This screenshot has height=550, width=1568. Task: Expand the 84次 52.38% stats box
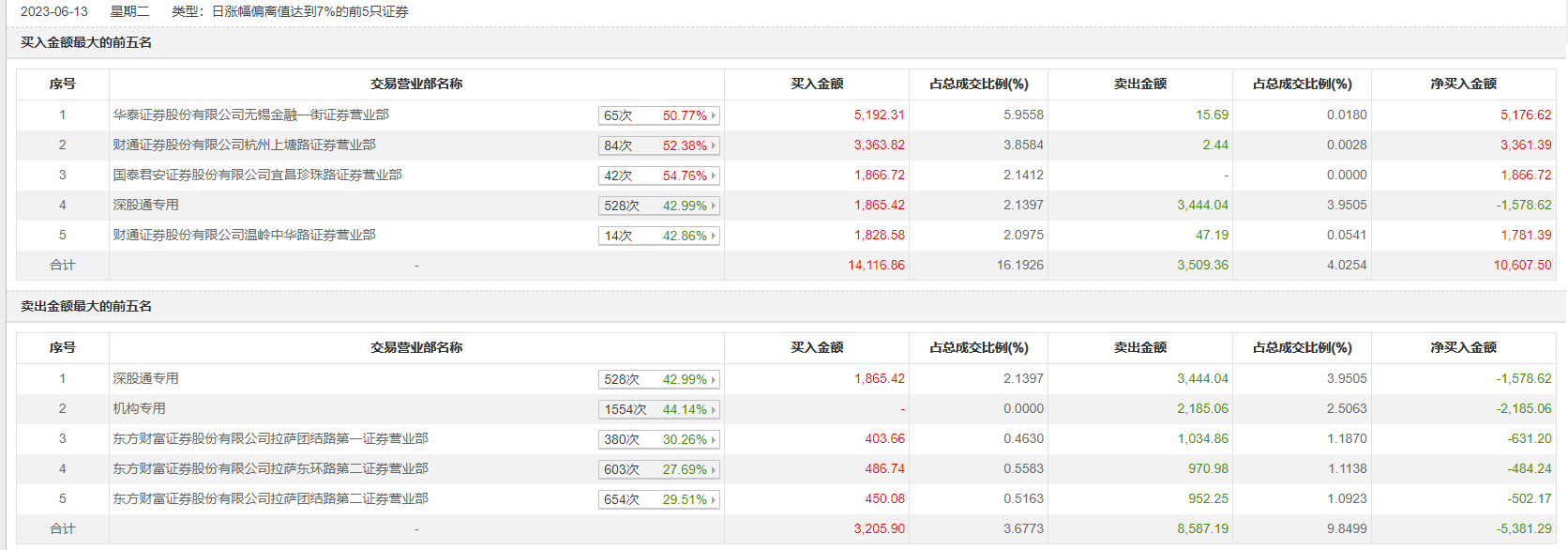[658, 145]
